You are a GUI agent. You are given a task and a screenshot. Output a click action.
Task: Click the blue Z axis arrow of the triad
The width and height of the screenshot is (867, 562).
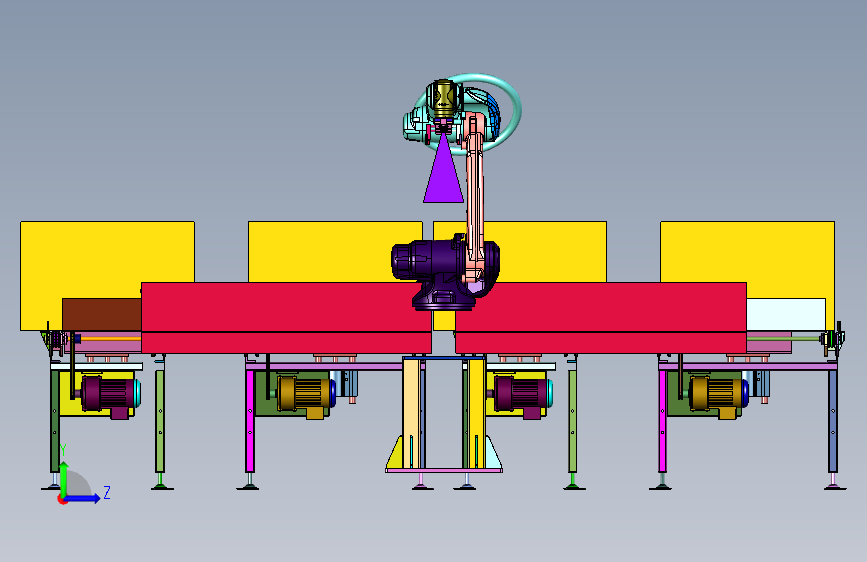coord(83,498)
